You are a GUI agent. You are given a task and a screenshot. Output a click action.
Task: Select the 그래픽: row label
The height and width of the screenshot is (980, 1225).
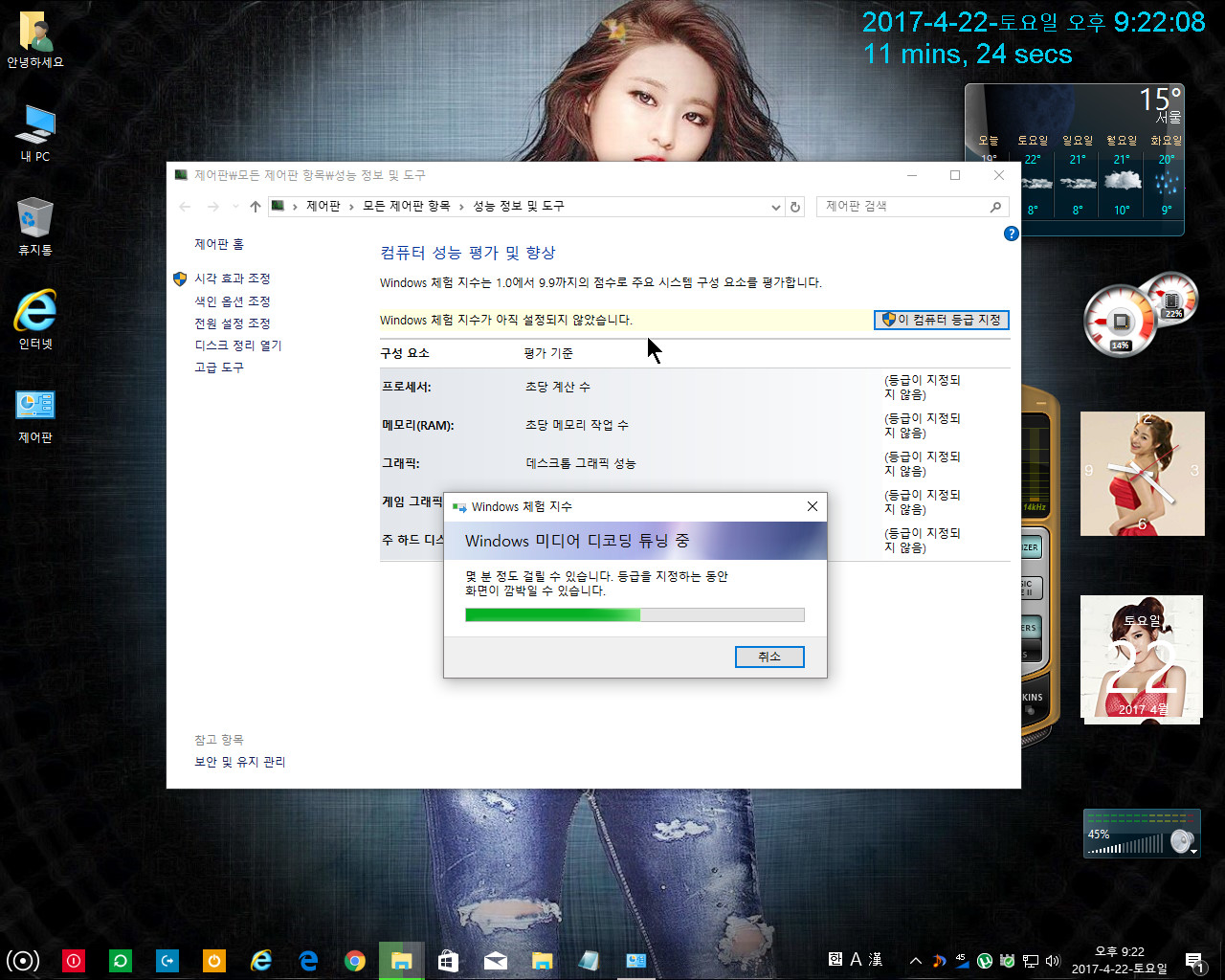pyautogui.click(x=401, y=464)
